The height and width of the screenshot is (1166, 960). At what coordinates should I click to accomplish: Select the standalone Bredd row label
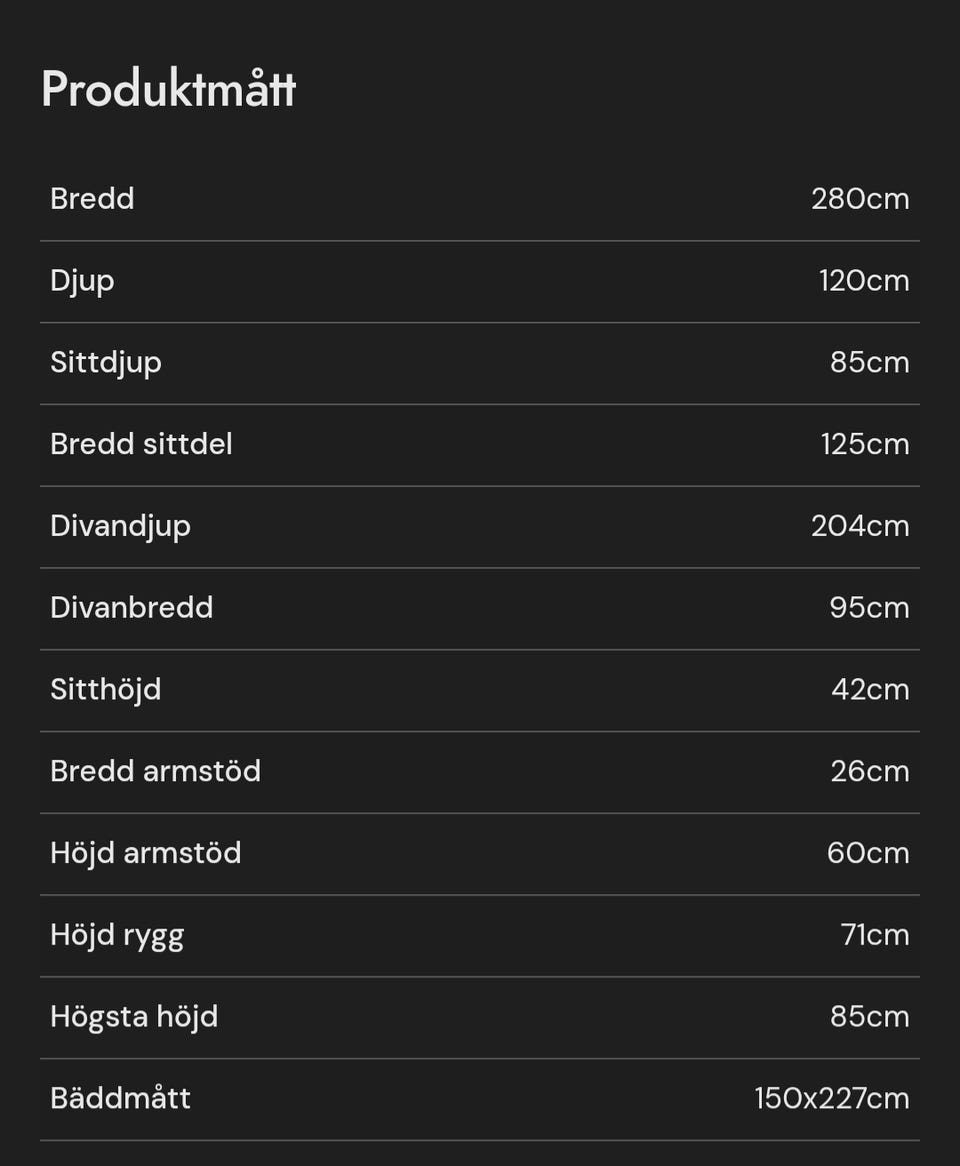92,199
